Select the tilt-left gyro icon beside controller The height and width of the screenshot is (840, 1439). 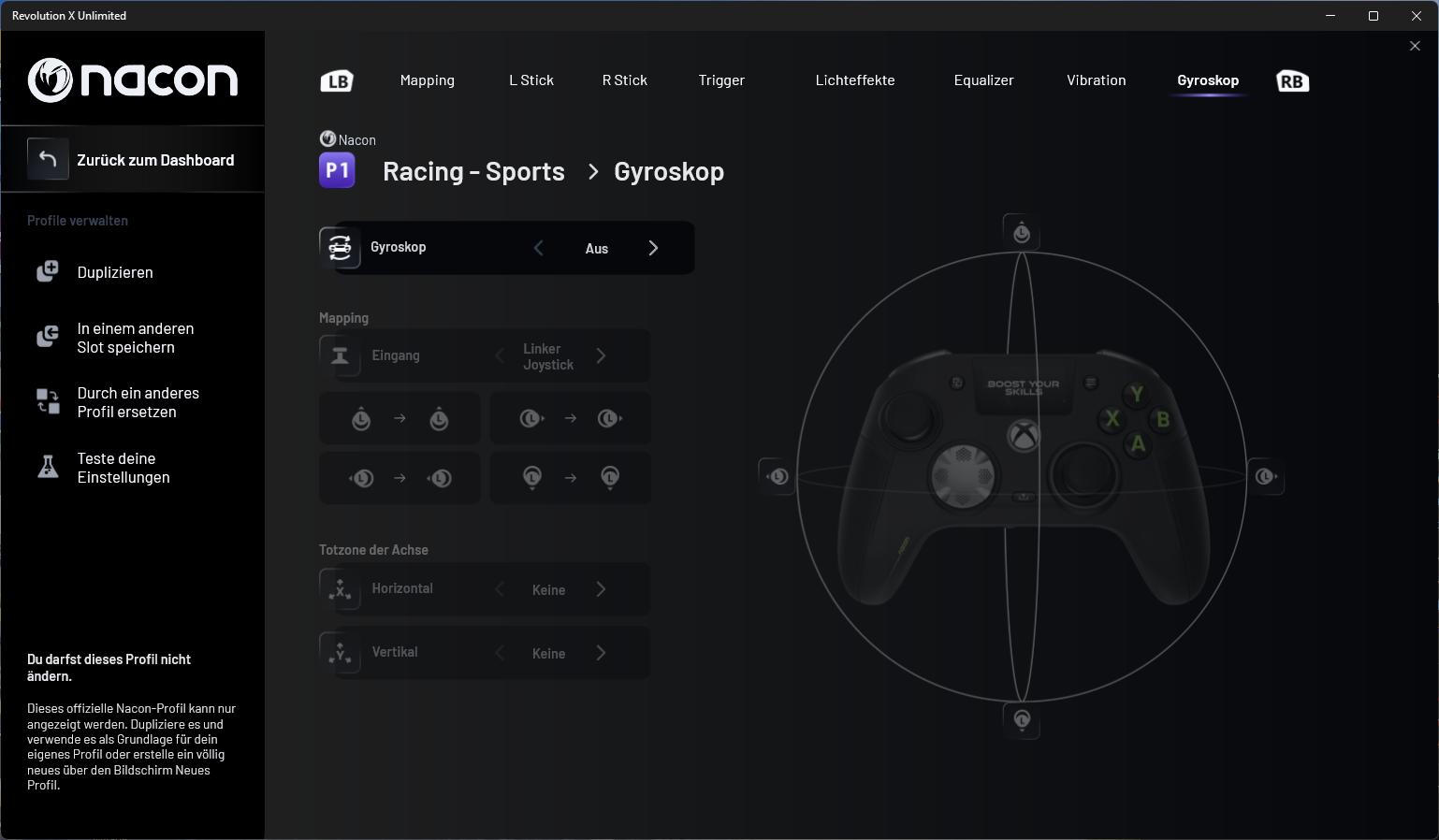tap(777, 476)
